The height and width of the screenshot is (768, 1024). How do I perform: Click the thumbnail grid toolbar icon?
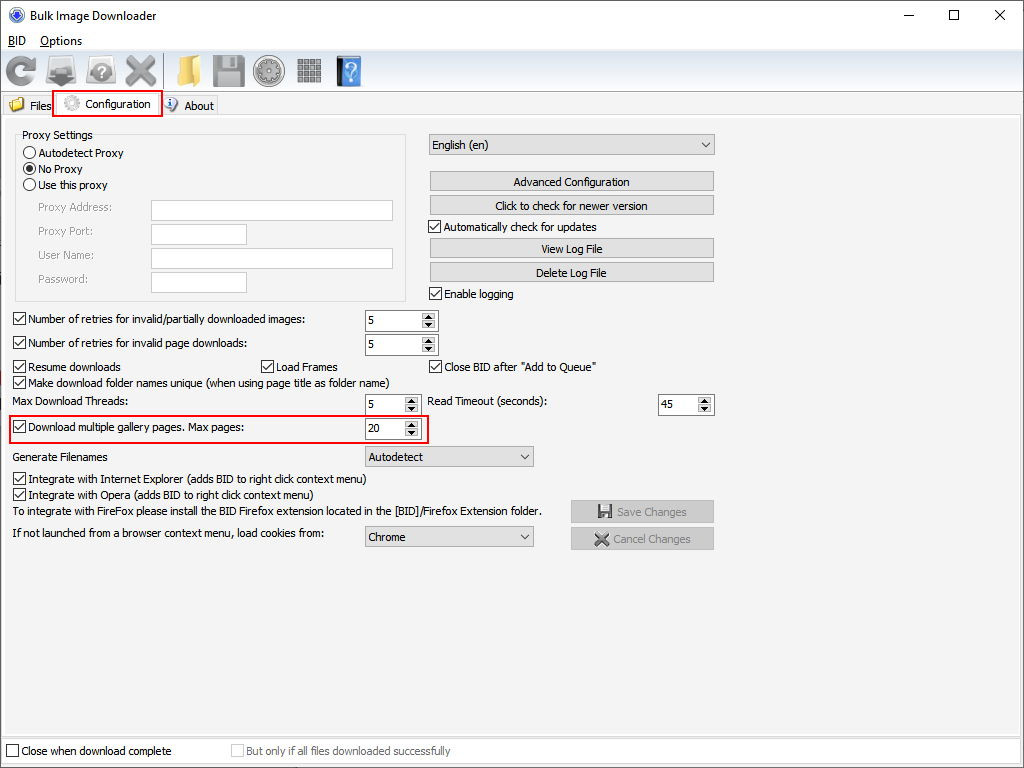[309, 71]
